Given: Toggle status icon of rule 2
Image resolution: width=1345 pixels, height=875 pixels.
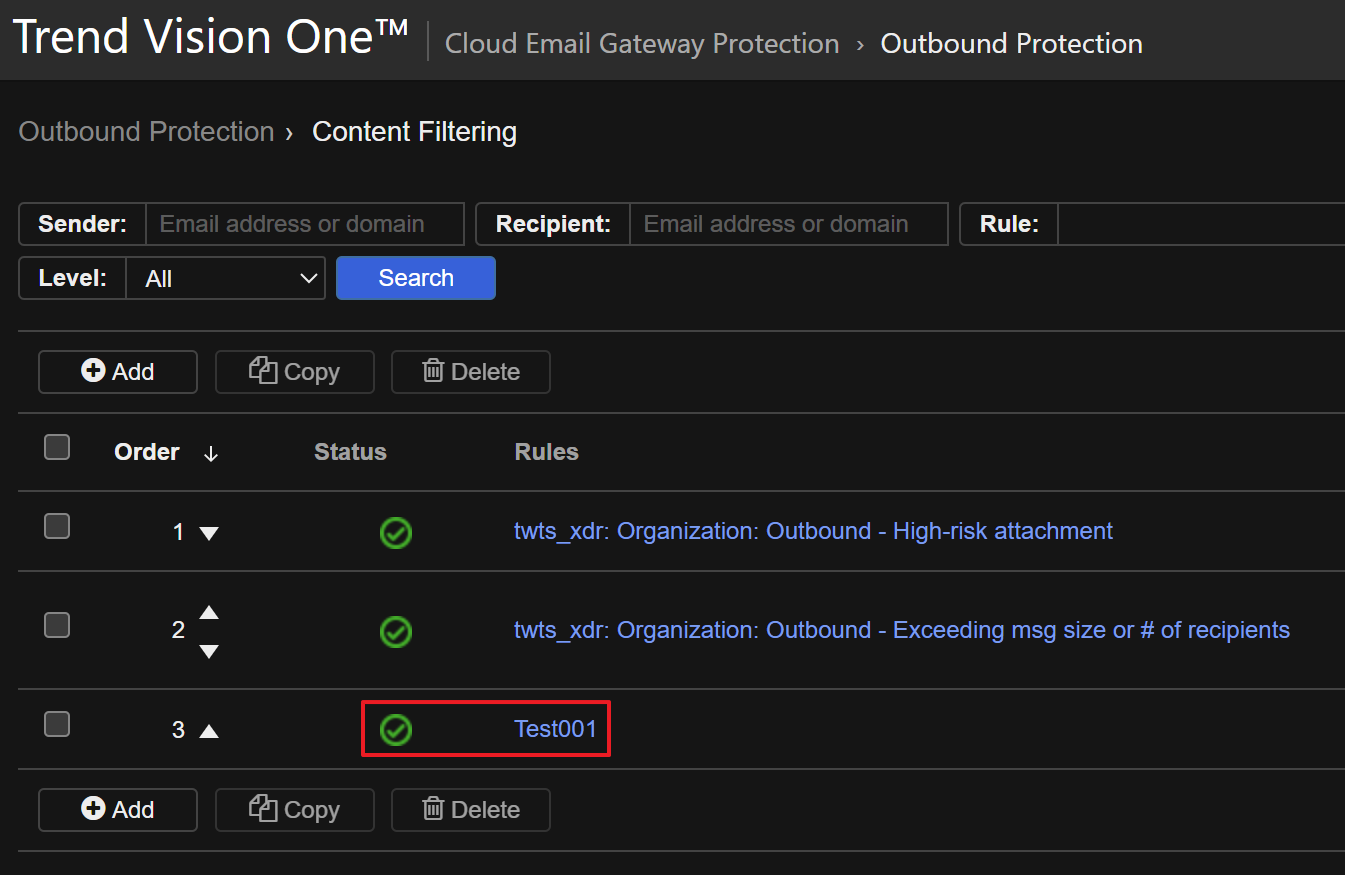Looking at the screenshot, I should (396, 632).
